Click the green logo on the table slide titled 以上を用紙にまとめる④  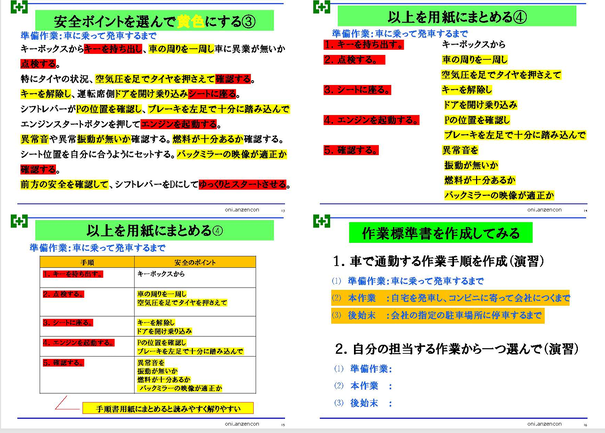(x=19, y=221)
